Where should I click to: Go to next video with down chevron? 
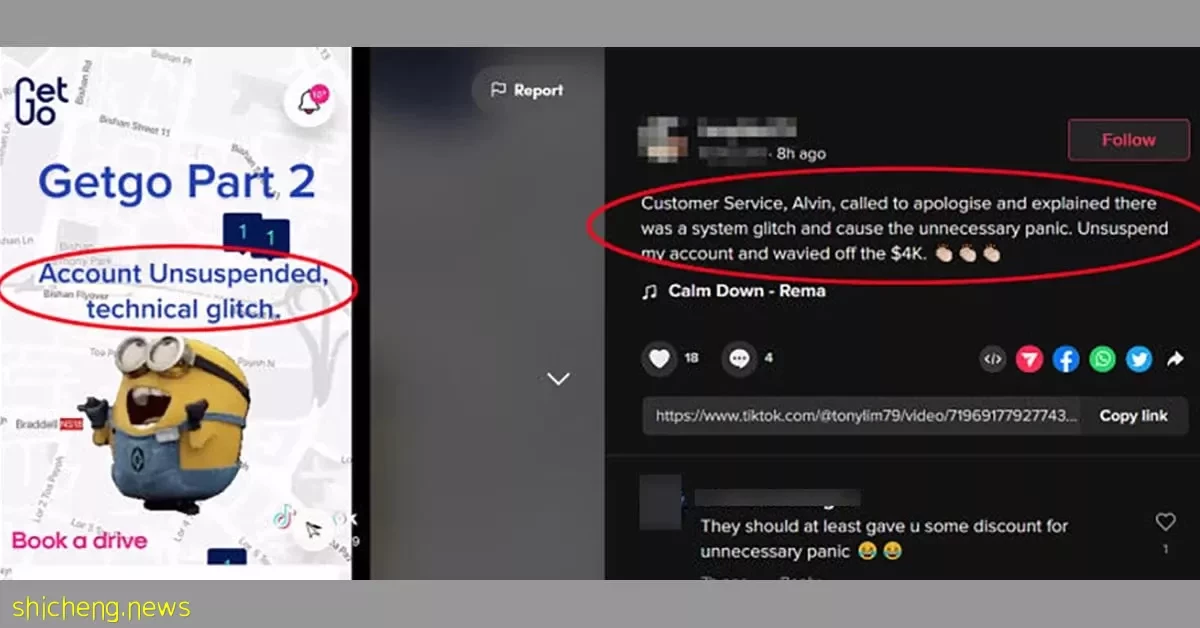(x=558, y=378)
